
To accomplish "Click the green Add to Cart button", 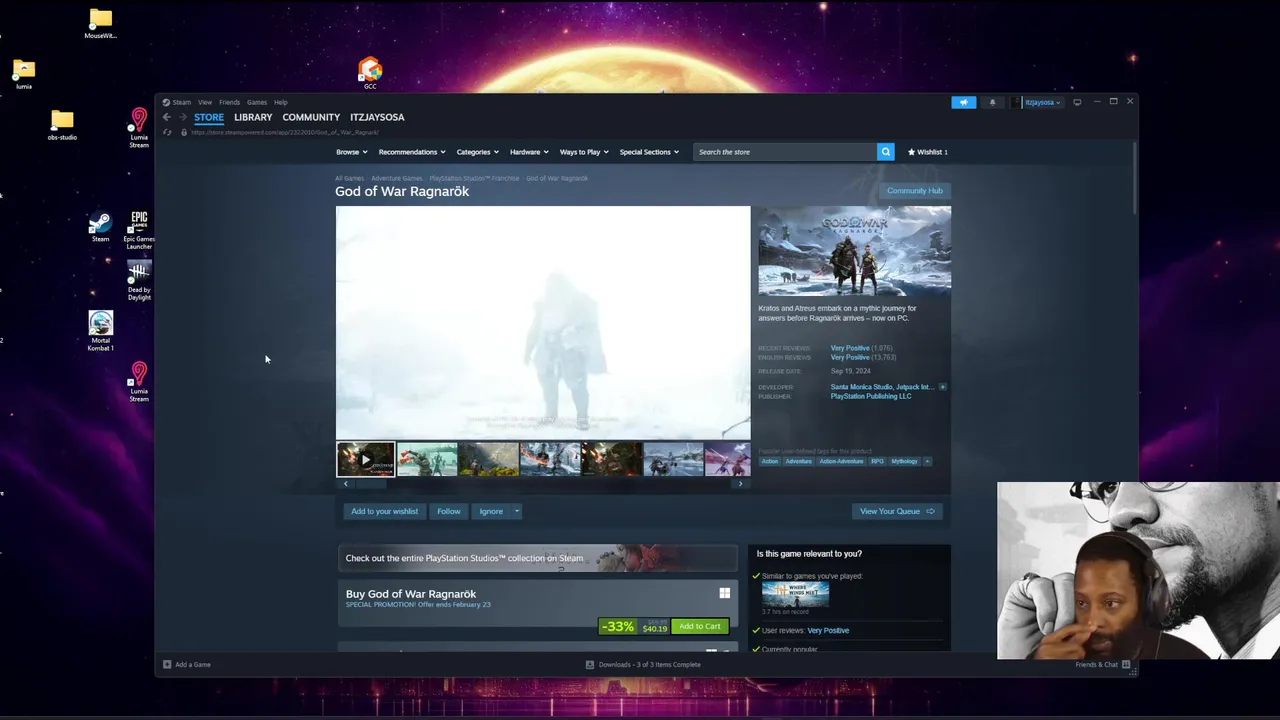I will pyautogui.click(x=699, y=626).
